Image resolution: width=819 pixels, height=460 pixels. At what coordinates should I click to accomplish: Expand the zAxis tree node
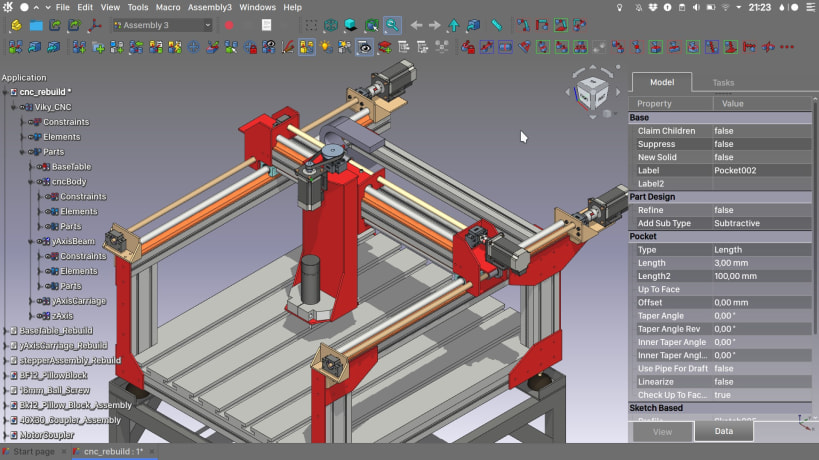coord(31,315)
